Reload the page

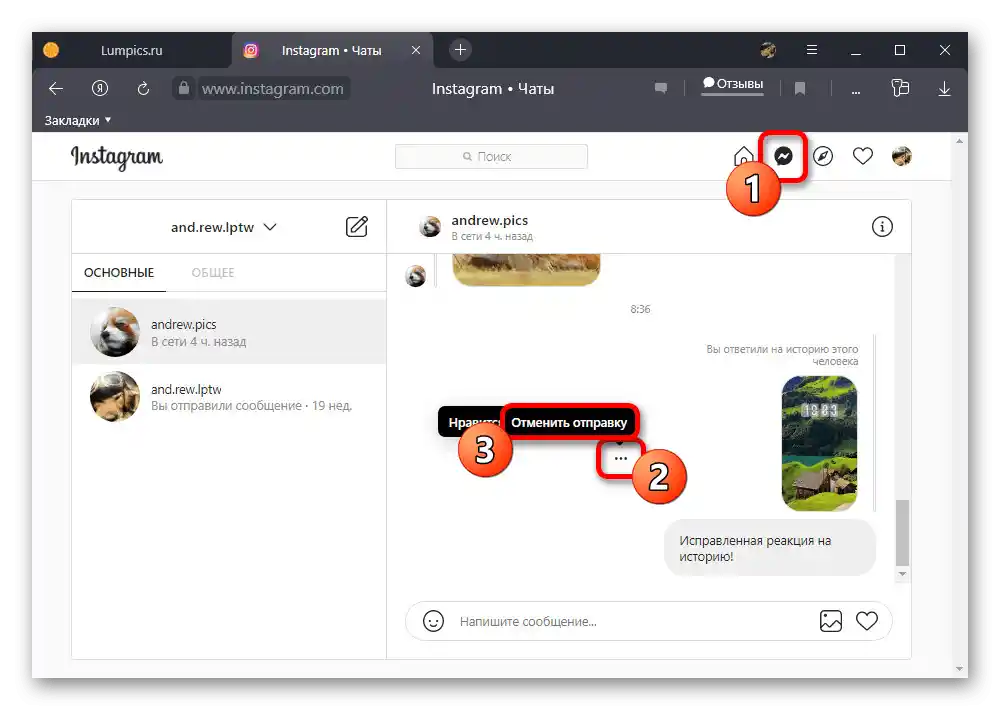pyautogui.click(x=143, y=89)
